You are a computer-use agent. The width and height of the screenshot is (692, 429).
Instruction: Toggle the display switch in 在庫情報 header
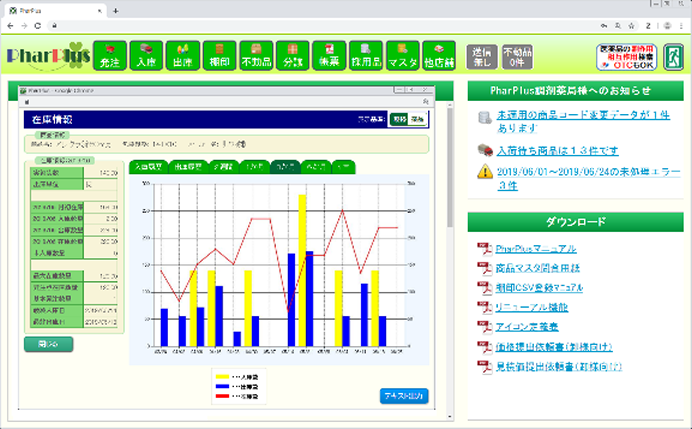[408, 119]
